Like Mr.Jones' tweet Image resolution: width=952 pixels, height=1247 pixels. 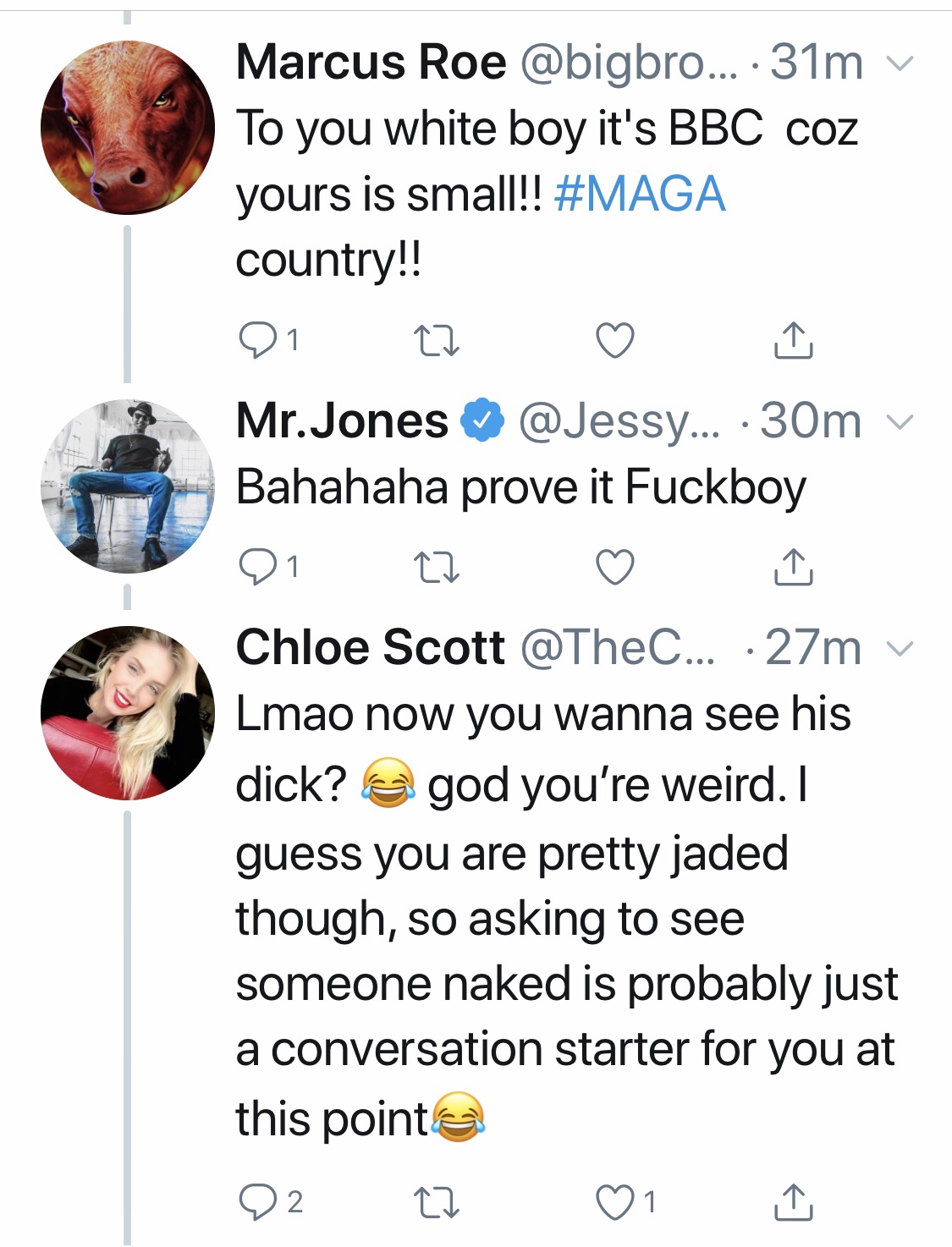[x=615, y=567]
